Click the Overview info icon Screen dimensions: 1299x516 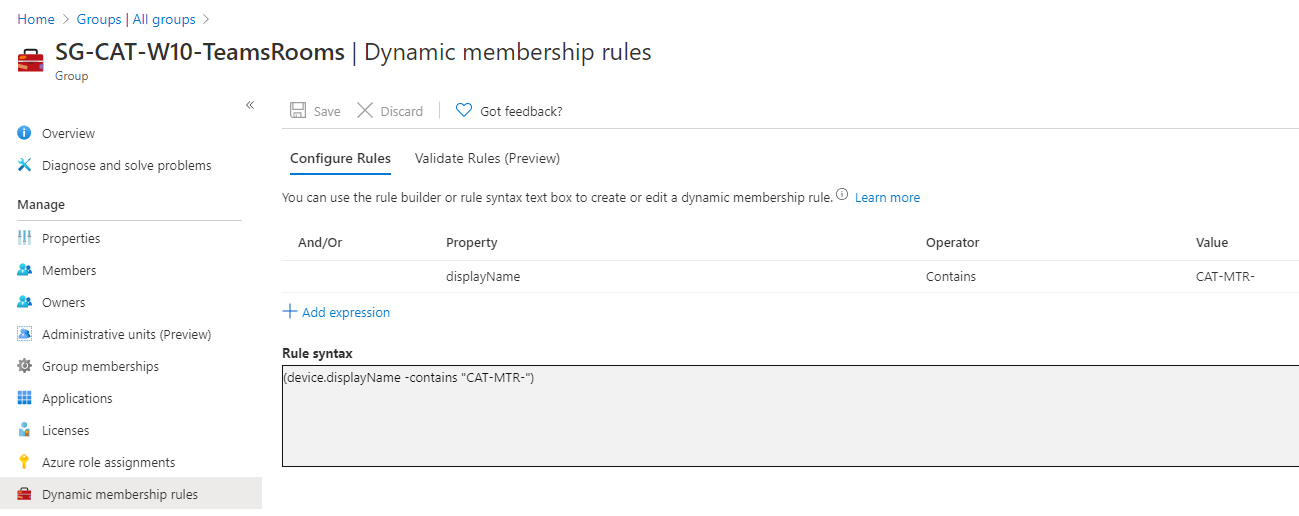tap(25, 133)
